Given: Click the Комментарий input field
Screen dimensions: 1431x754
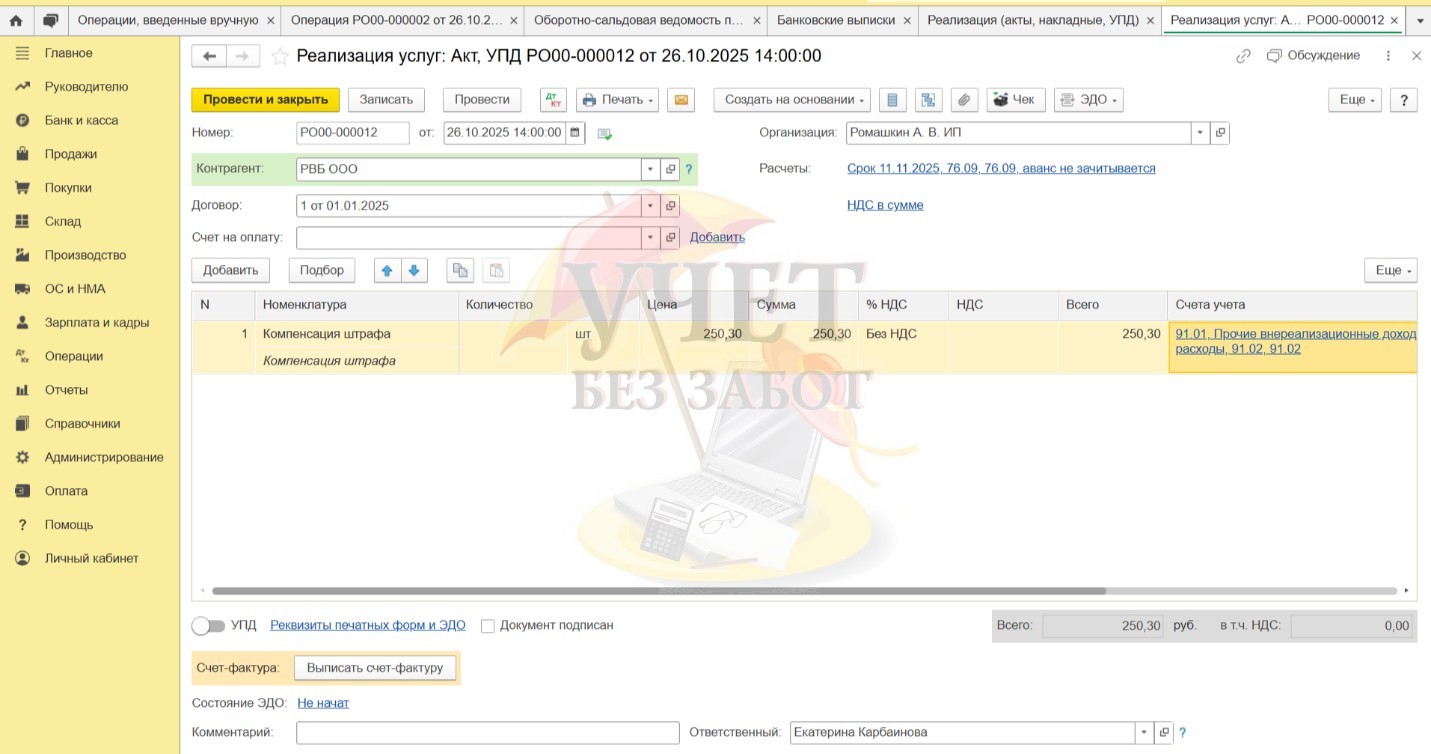Looking at the screenshot, I should (x=487, y=733).
